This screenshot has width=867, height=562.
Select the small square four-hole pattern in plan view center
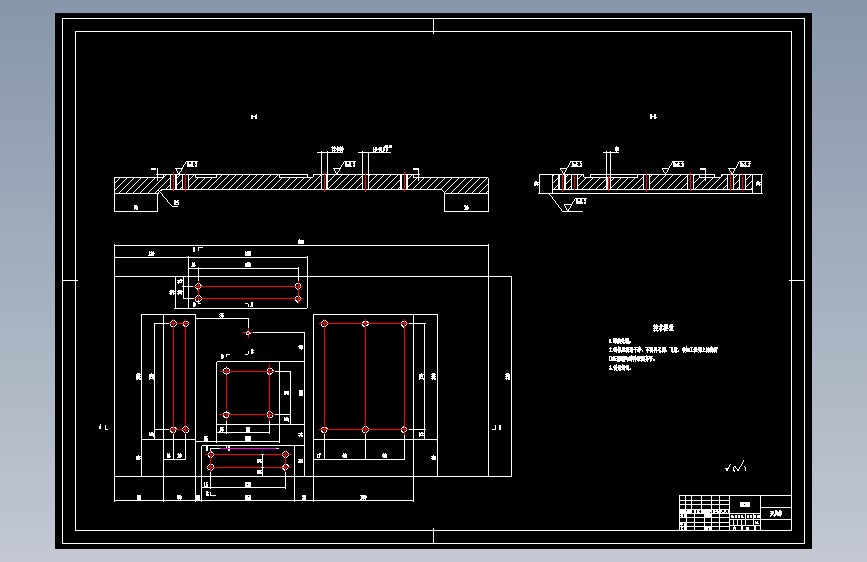coord(248,393)
